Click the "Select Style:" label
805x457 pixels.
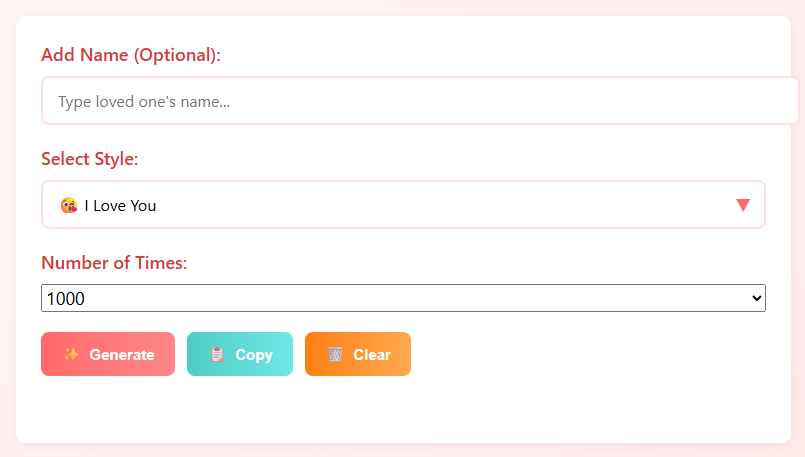pyautogui.click(x=89, y=159)
